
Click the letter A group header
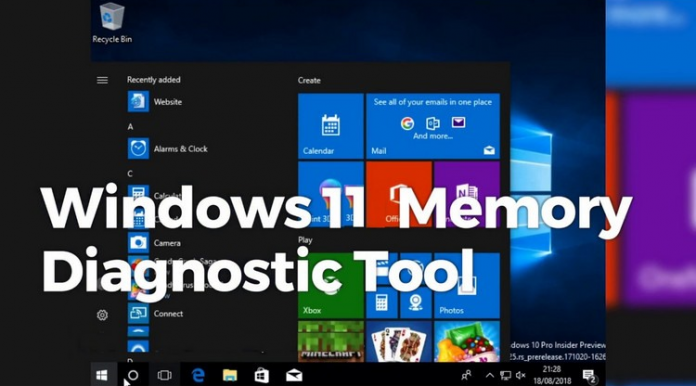click(x=130, y=127)
